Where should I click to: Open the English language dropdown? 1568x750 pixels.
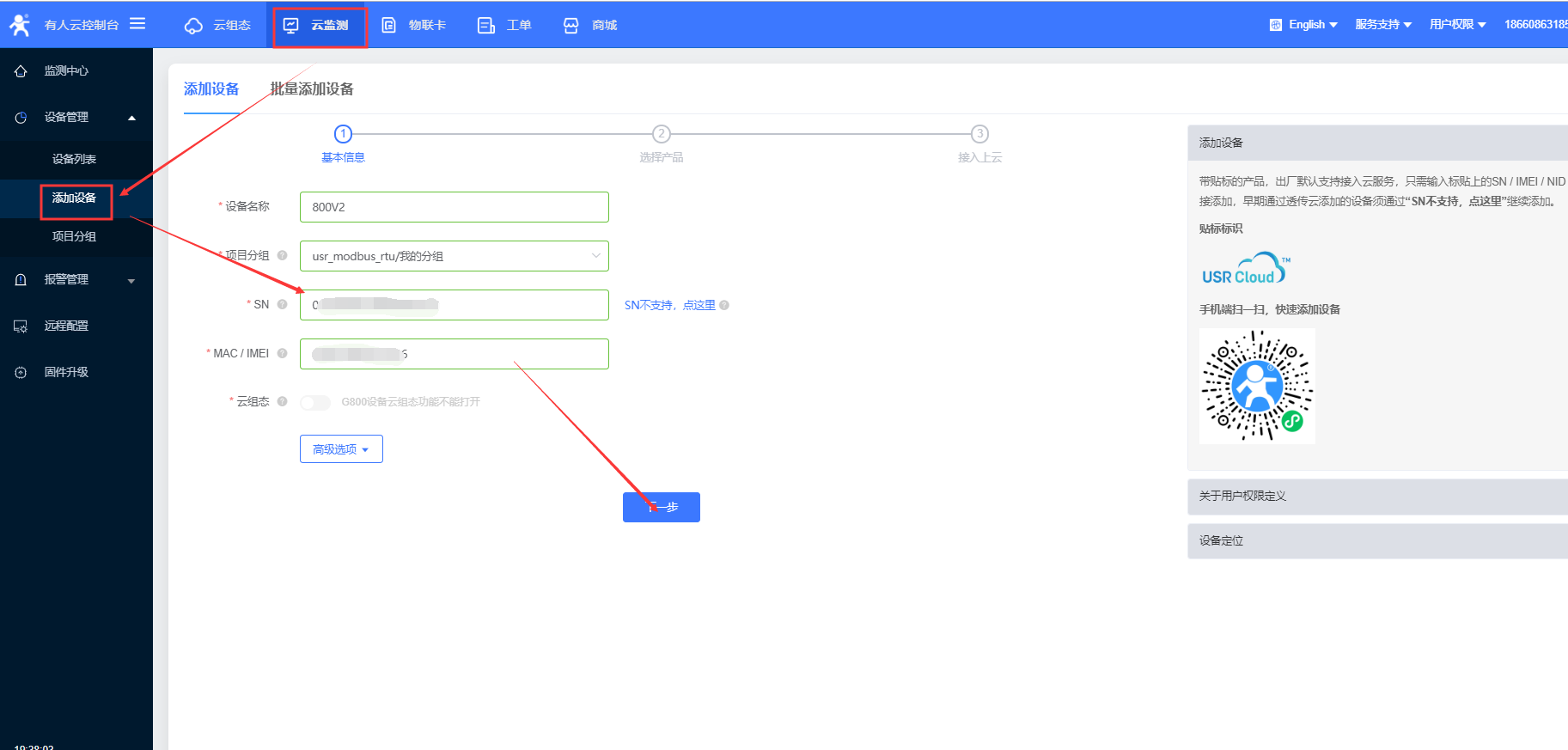pyautogui.click(x=1304, y=25)
